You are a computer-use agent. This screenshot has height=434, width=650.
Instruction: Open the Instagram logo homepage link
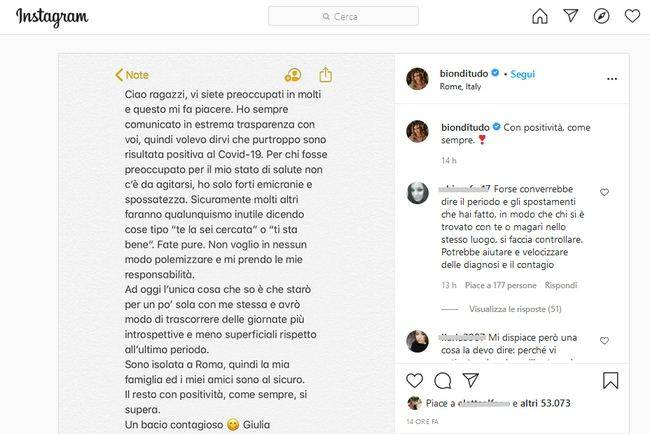[52, 17]
